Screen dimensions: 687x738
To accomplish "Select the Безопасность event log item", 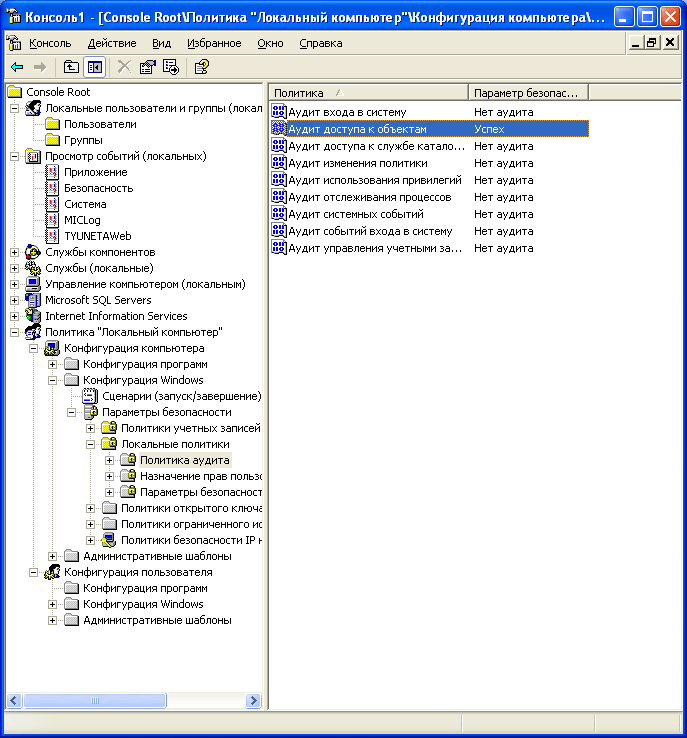I will pos(98,188).
